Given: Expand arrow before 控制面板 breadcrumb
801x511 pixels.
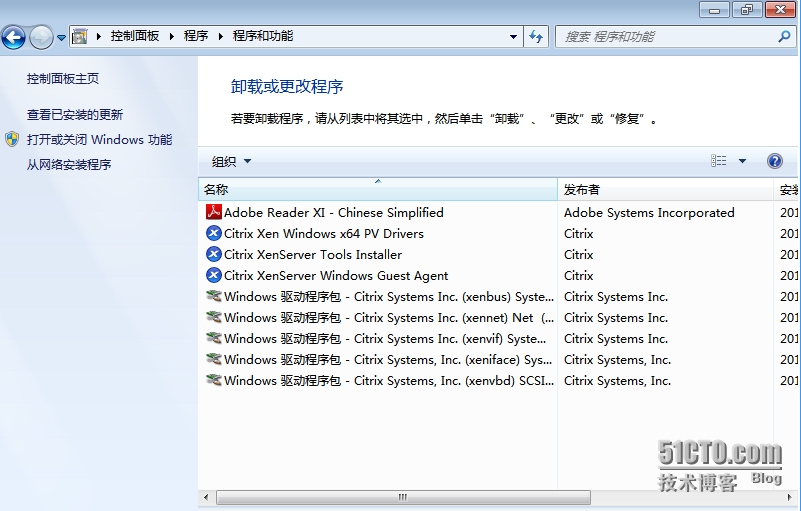Looking at the screenshot, I should coord(99,36).
